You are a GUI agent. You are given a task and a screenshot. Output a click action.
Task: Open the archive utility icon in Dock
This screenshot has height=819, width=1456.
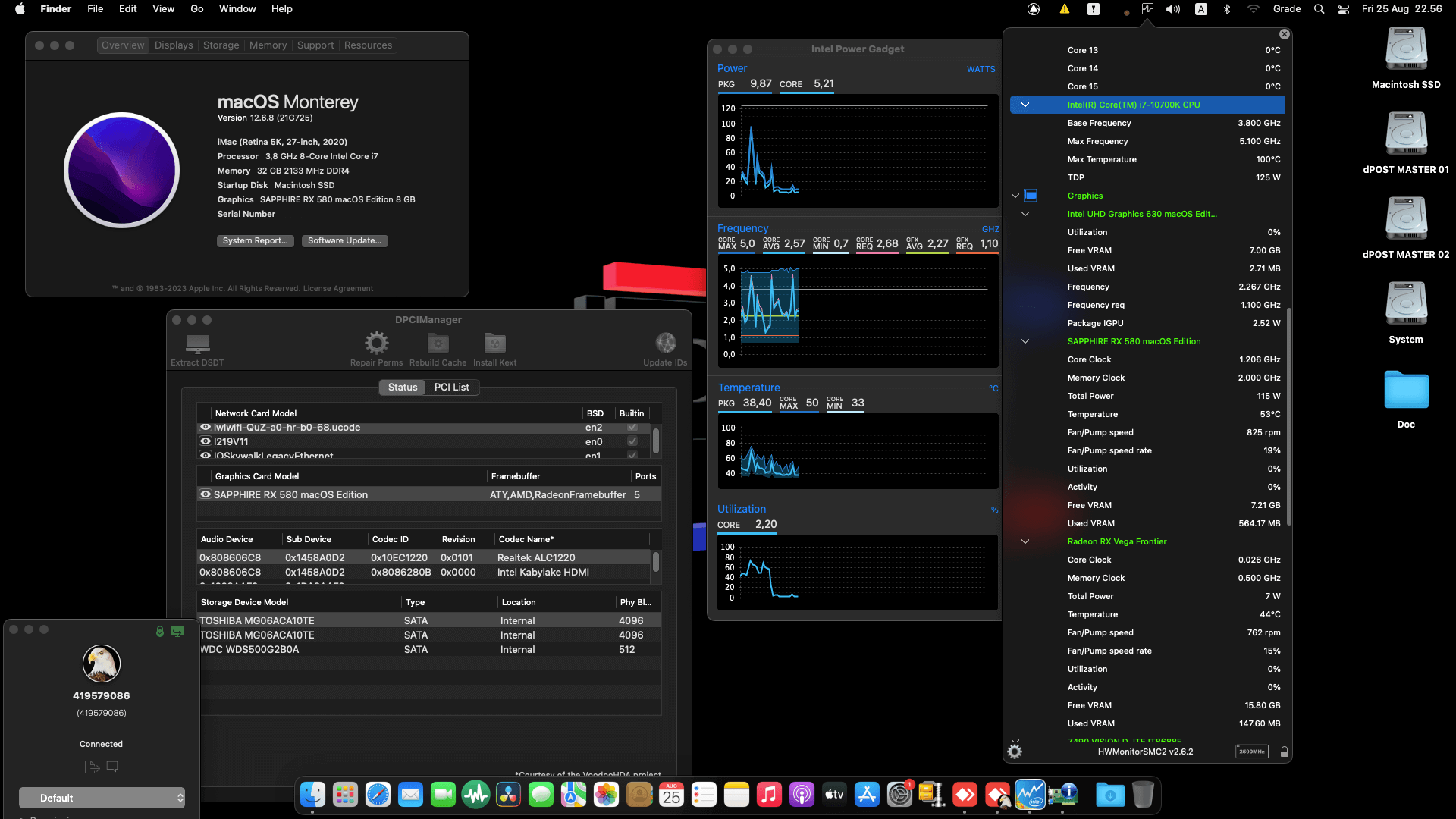tap(931, 795)
